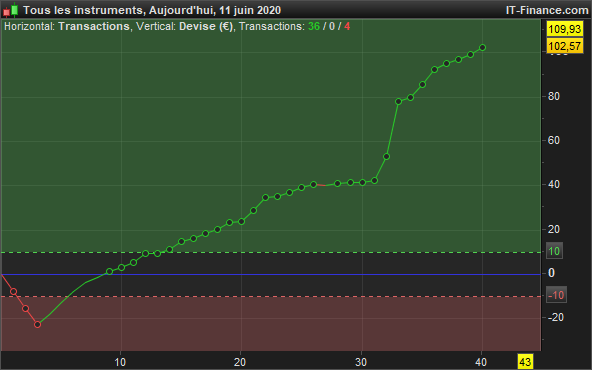Screen dimensions: 592x370
Task: Click the IT-Finance.com link
Action: [547, 10]
